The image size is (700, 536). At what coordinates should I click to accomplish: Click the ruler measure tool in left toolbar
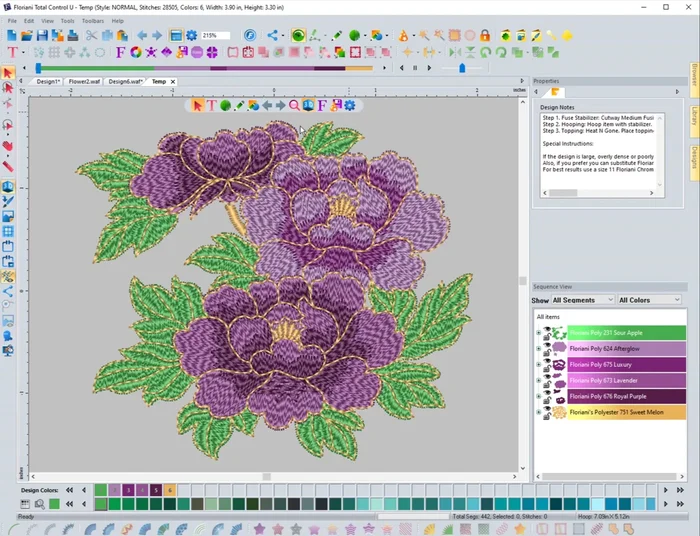[x=8, y=167]
